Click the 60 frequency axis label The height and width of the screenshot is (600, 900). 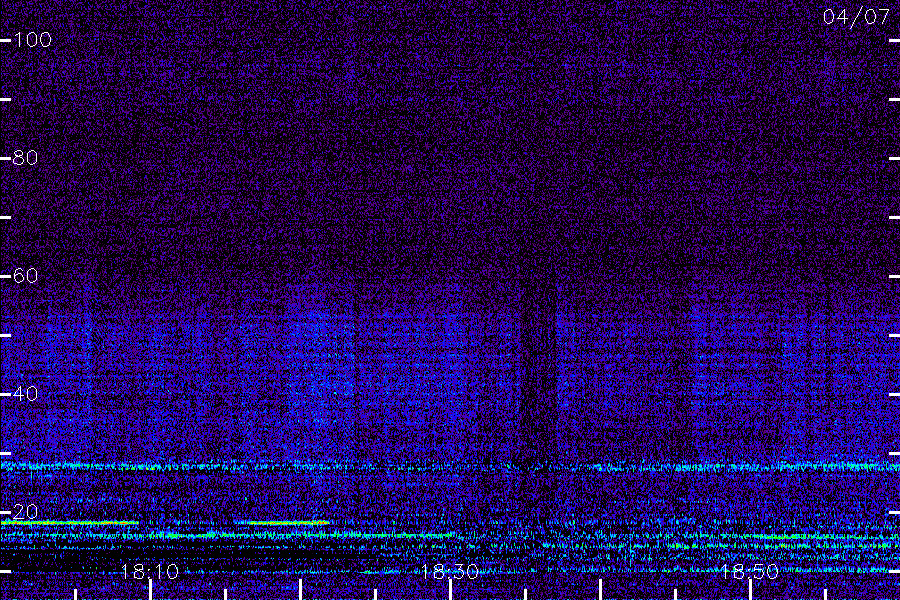coord(26,276)
